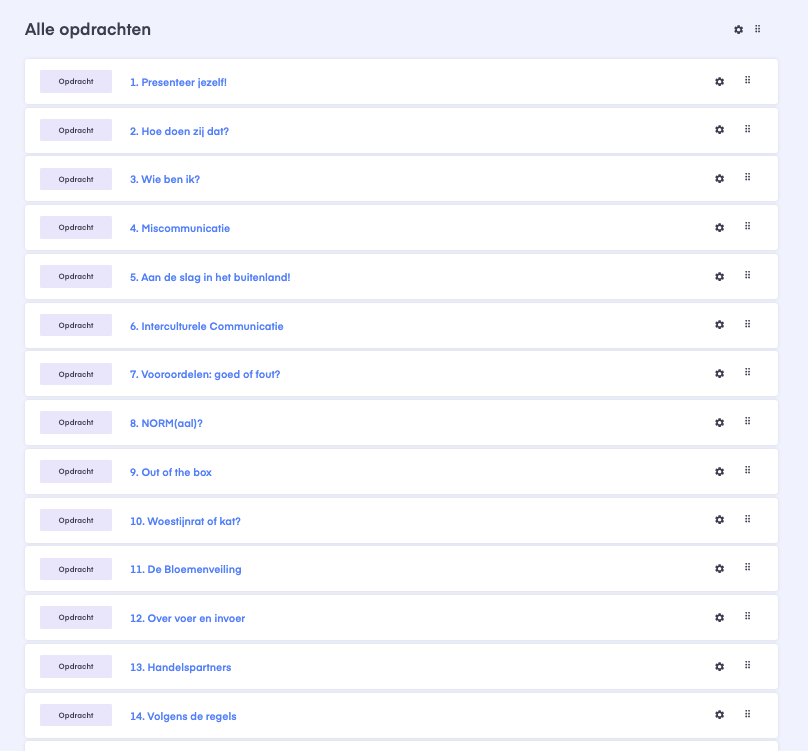Image resolution: width=808 pixels, height=751 pixels.
Task: Click drag handle for 6. Interculturele Communicatie
Action: (747, 324)
